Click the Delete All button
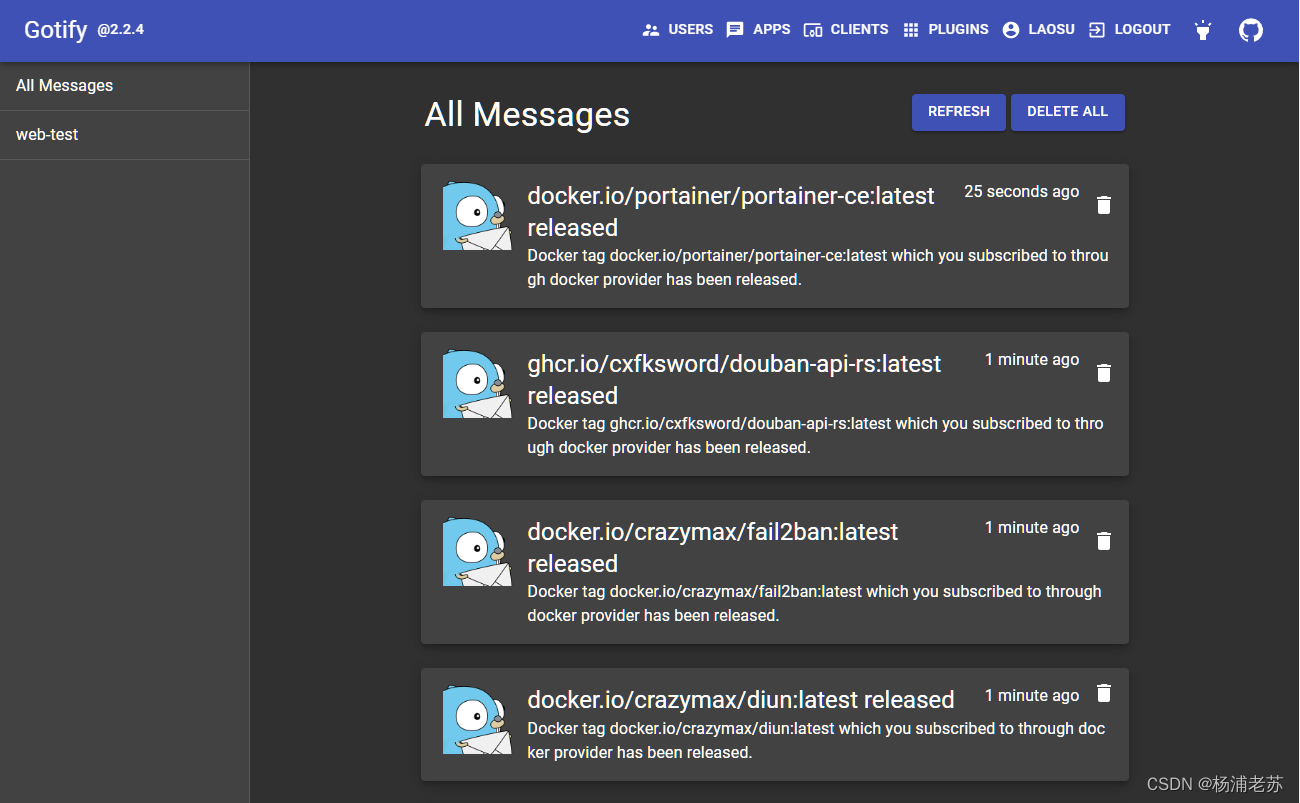1300x803 pixels. coord(1068,112)
